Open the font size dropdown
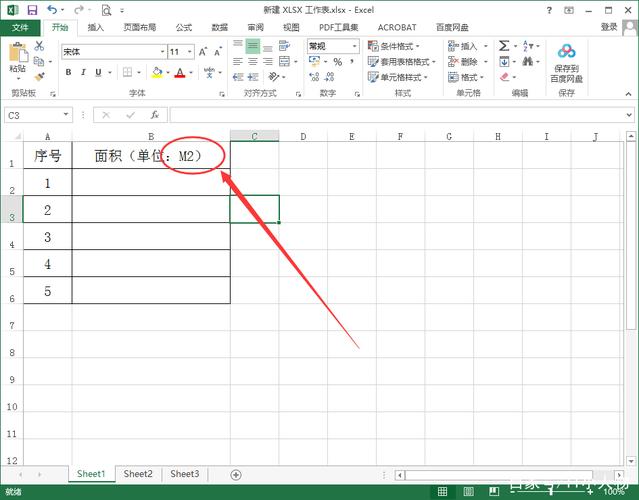639x500 pixels. [189, 51]
